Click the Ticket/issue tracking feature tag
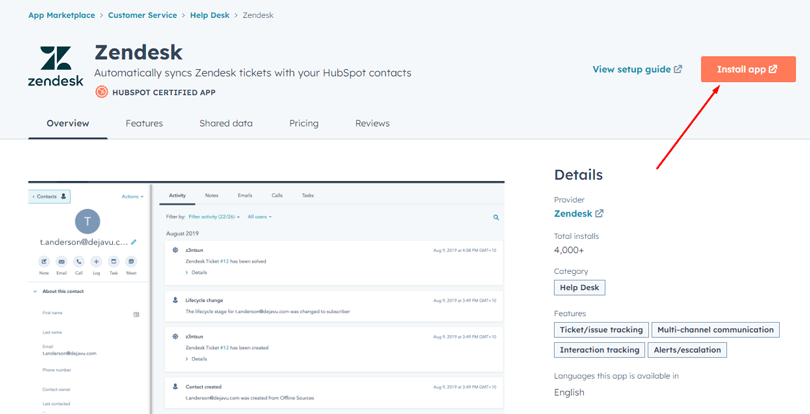Viewport: 810px width, 414px height. click(601, 330)
